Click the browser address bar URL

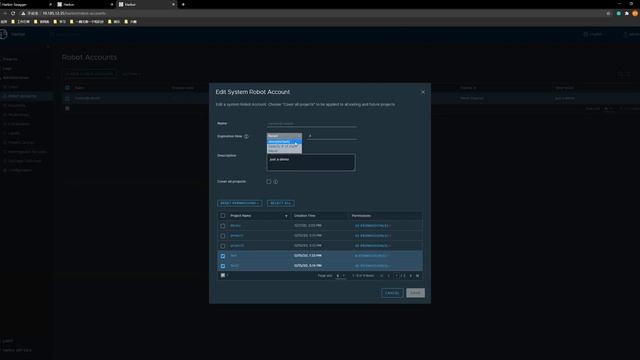pyautogui.click(x=74, y=13)
